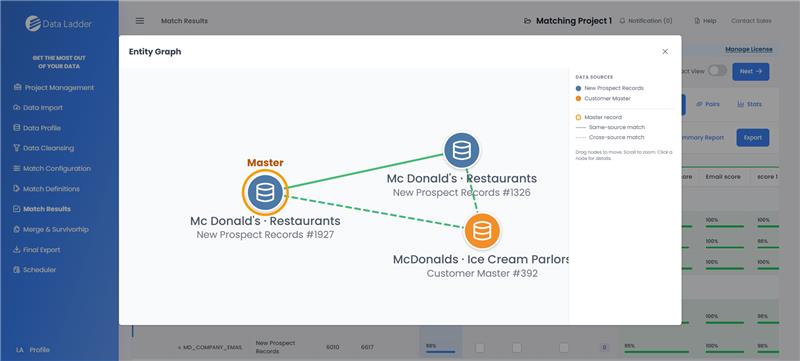Click the Data Ladder logo

click(x=58, y=23)
